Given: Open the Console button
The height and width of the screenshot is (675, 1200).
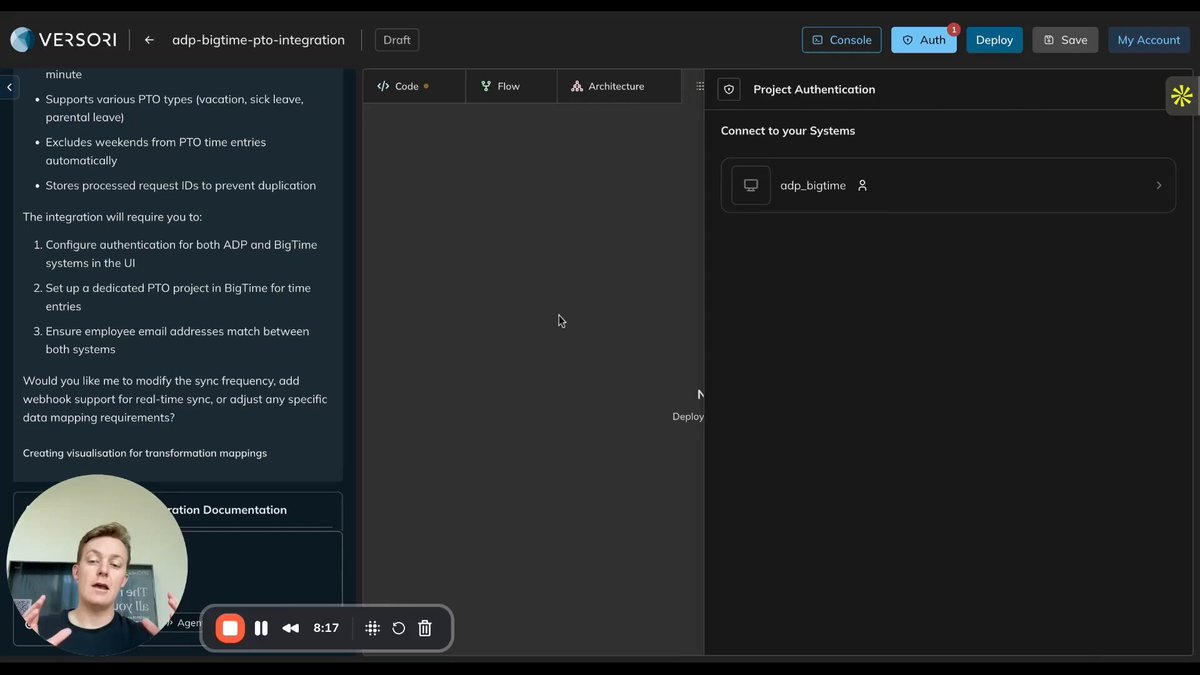Looking at the screenshot, I should pos(841,40).
